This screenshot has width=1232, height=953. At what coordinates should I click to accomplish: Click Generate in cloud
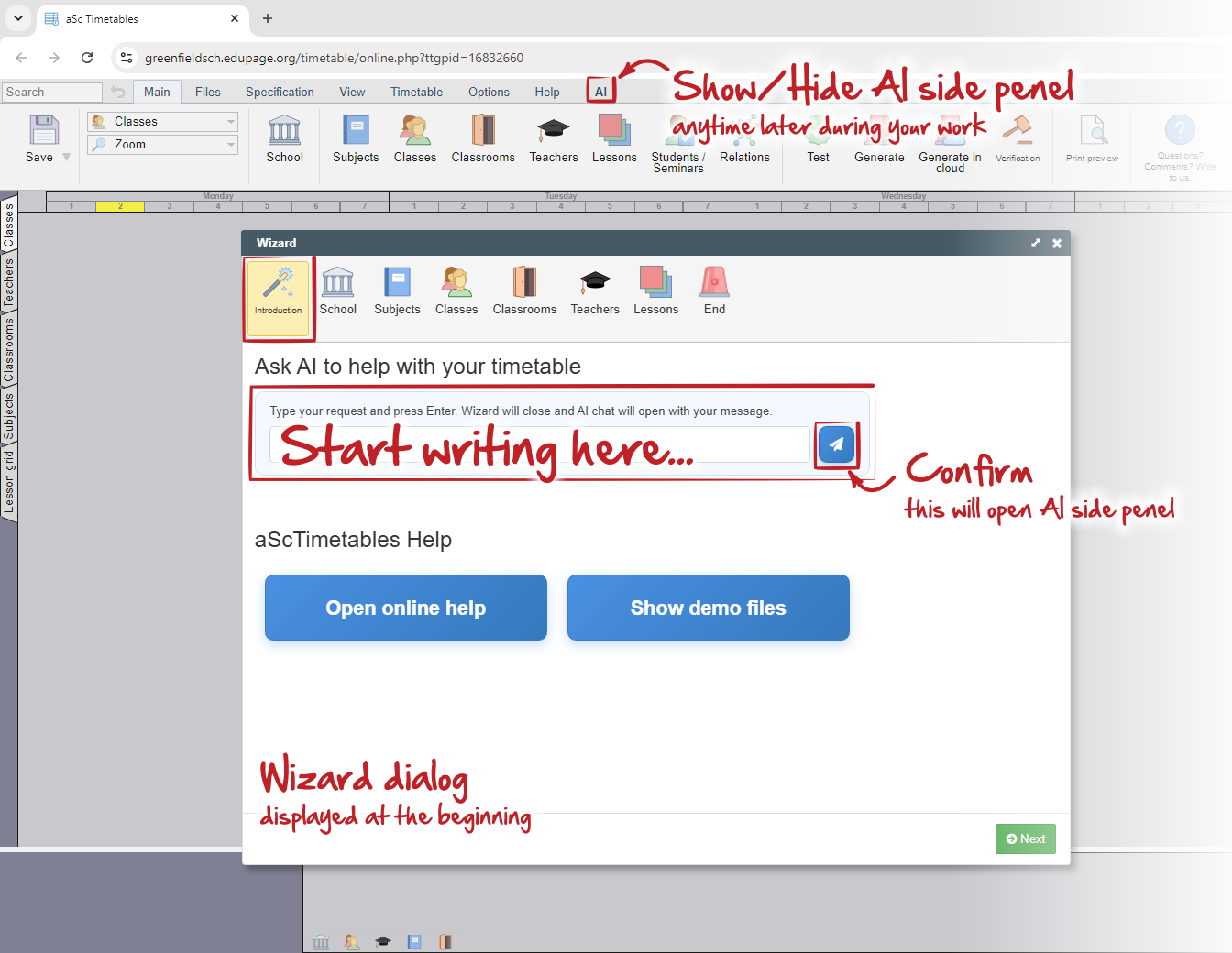(x=950, y=144)
